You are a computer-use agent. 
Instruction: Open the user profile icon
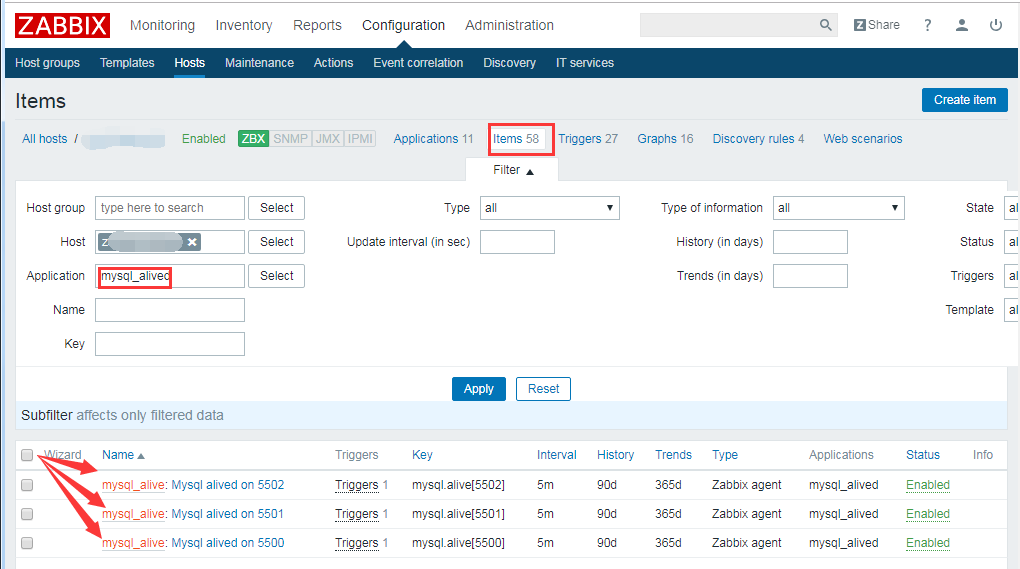pyautogui.click(x=961, y=25)
